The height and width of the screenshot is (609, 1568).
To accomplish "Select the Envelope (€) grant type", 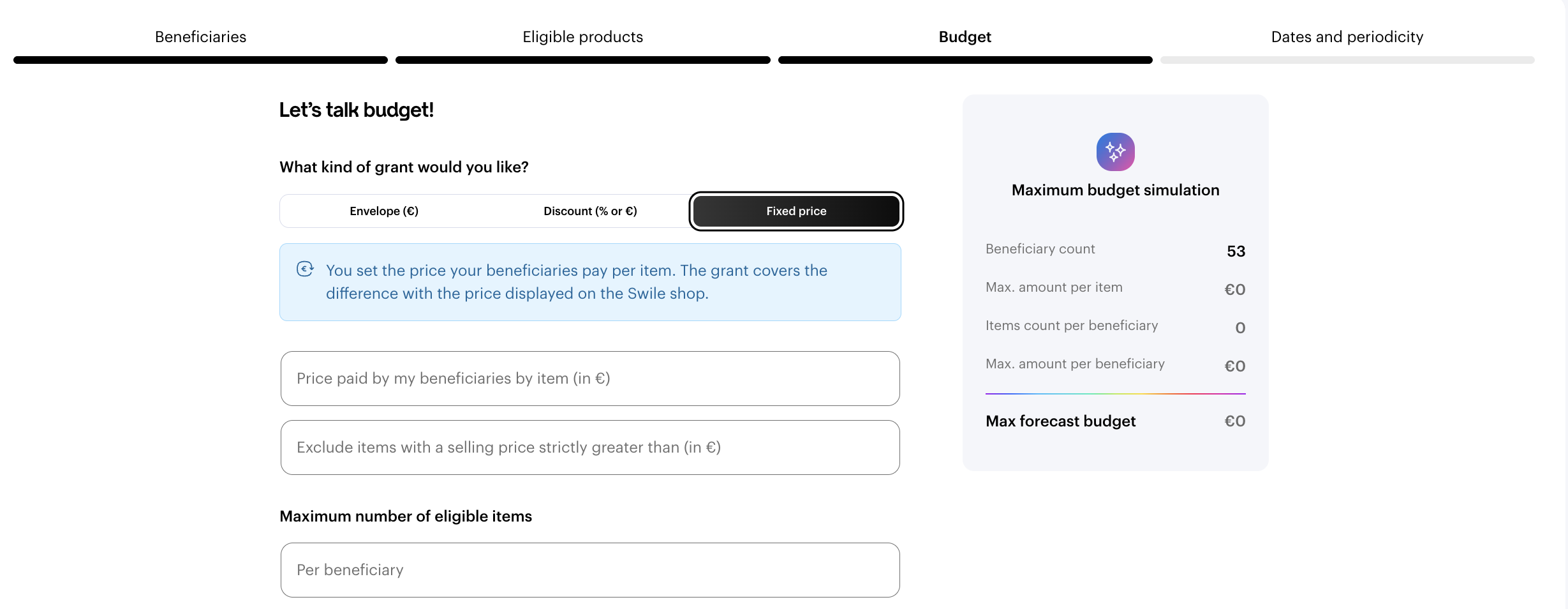I will pos(383,211).
